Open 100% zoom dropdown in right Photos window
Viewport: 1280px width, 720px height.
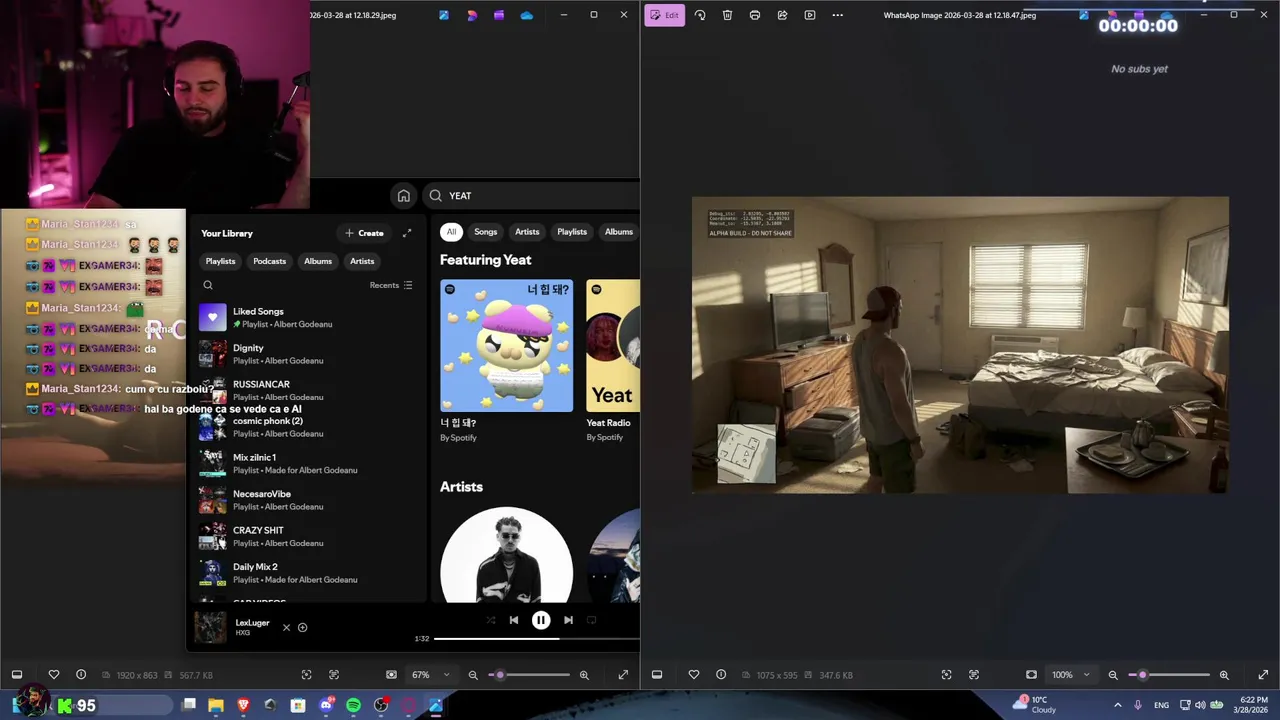(x=1069, y=675)
